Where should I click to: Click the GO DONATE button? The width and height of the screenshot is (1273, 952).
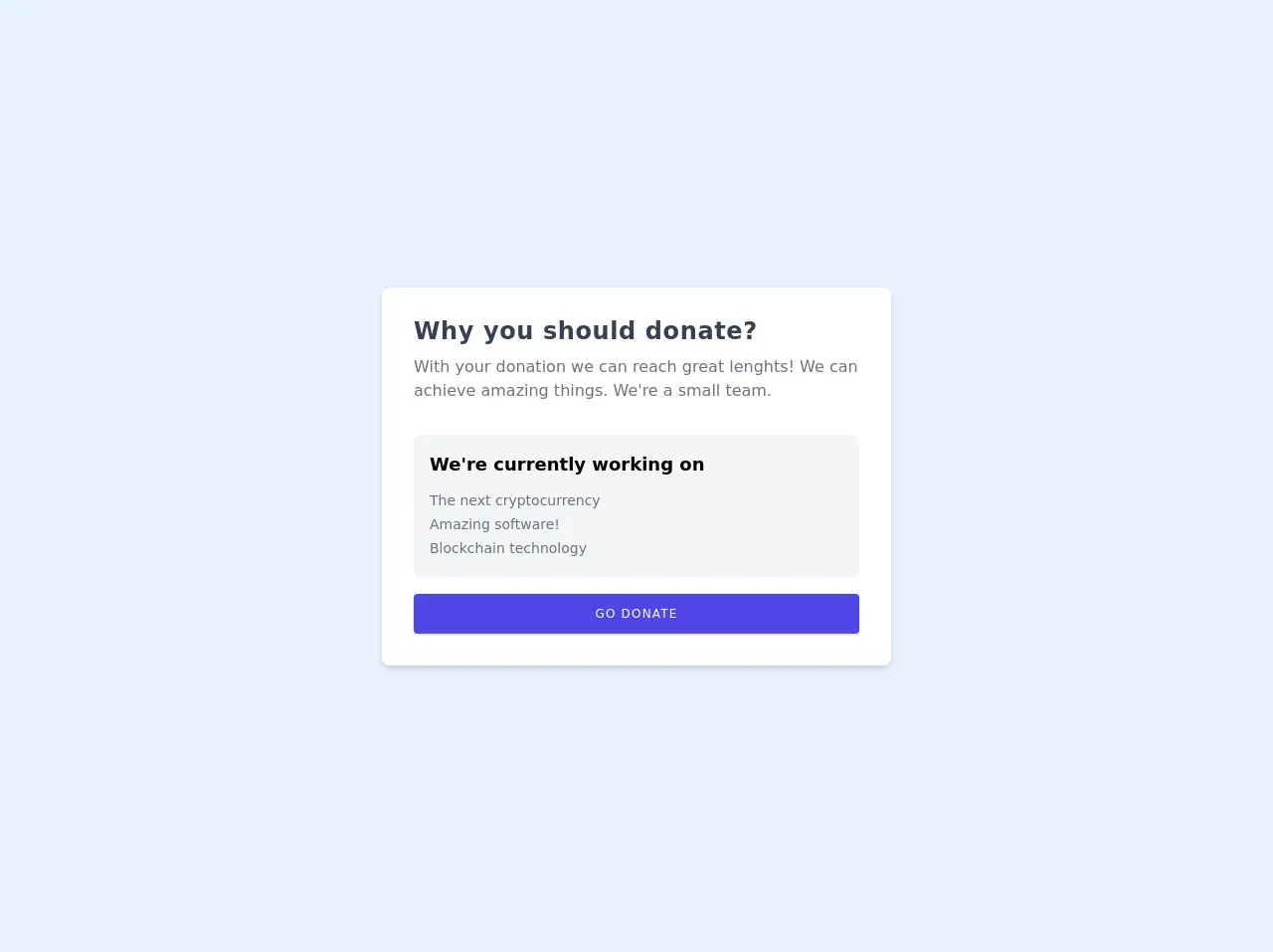click(x=636, y=614)
